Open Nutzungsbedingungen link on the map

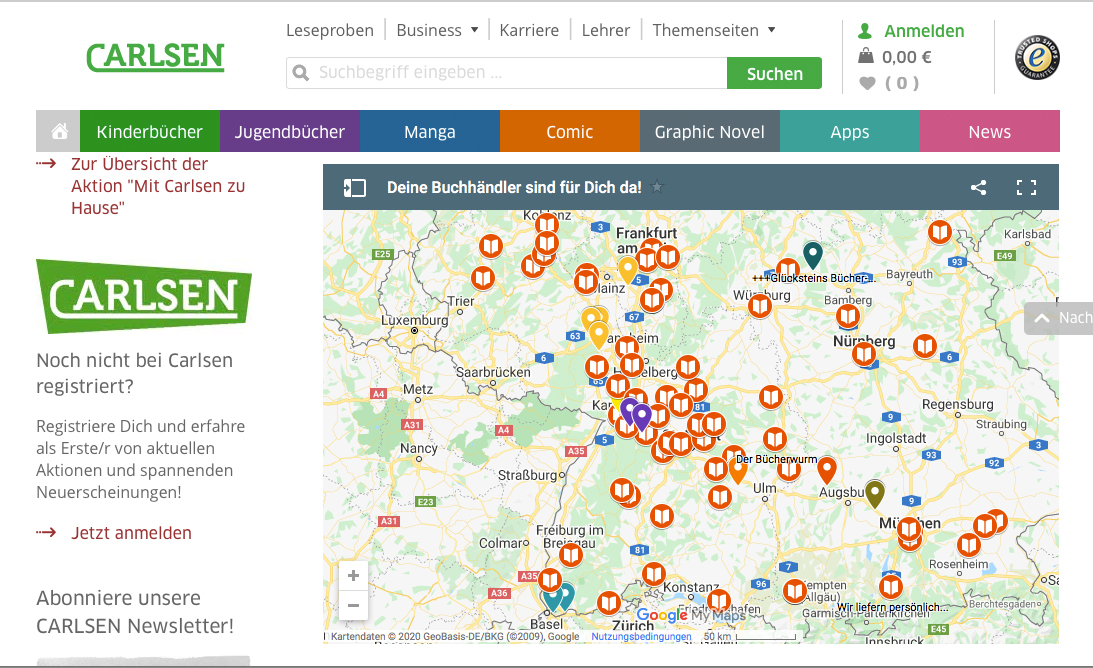[641, 637]
